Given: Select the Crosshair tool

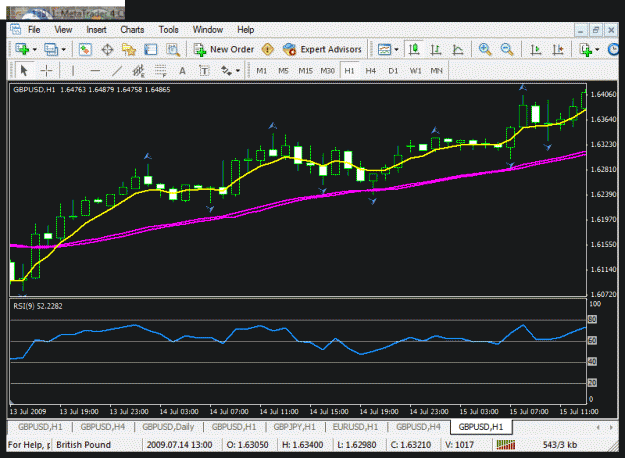Looking at the screenshot, I should (x=46, y=71).
